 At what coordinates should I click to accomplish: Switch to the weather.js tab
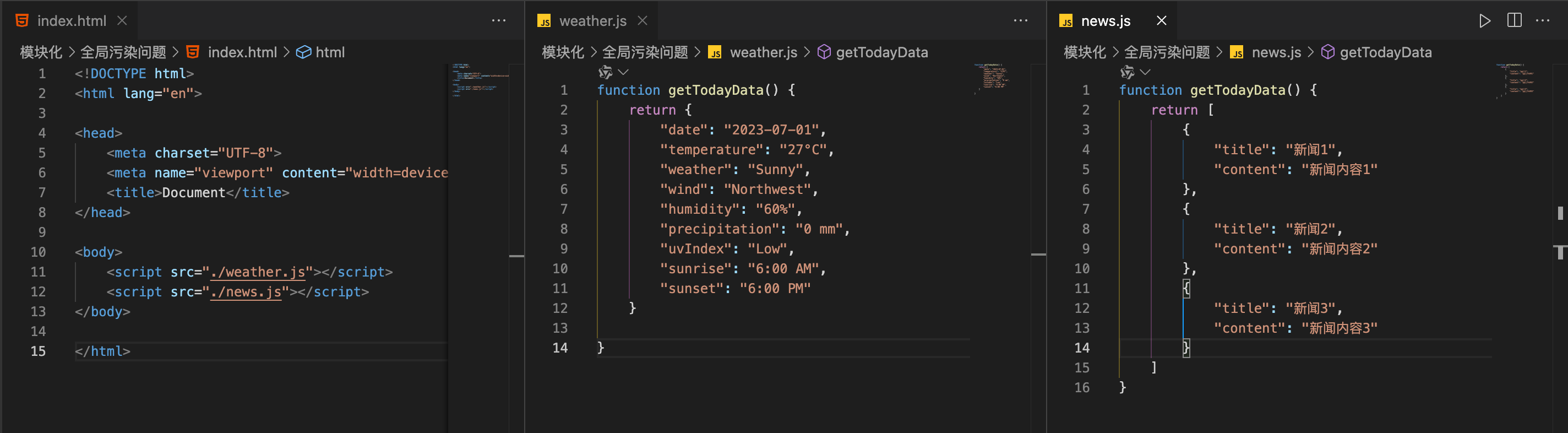[592, 21]
